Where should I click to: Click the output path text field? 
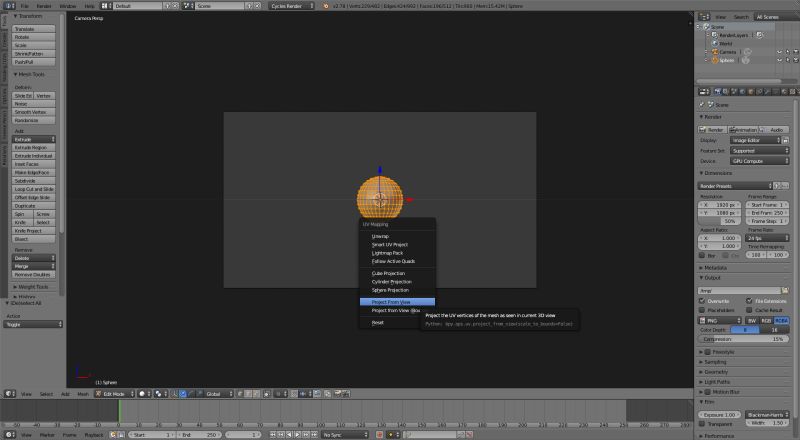(739, 290)
